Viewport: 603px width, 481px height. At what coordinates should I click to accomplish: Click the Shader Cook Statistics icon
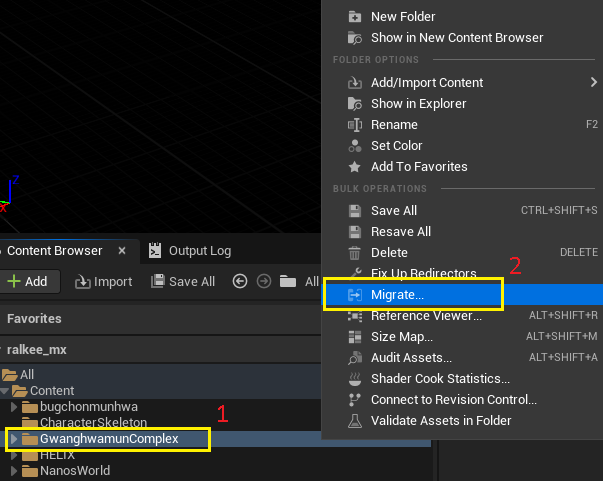(354, 379)
